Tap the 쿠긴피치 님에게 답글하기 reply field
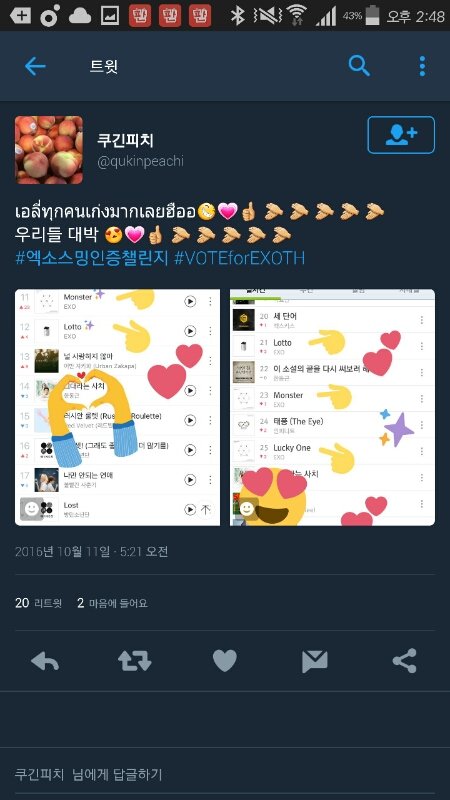The width and height of the screenshot is (450, 800). tap(225, 774)
